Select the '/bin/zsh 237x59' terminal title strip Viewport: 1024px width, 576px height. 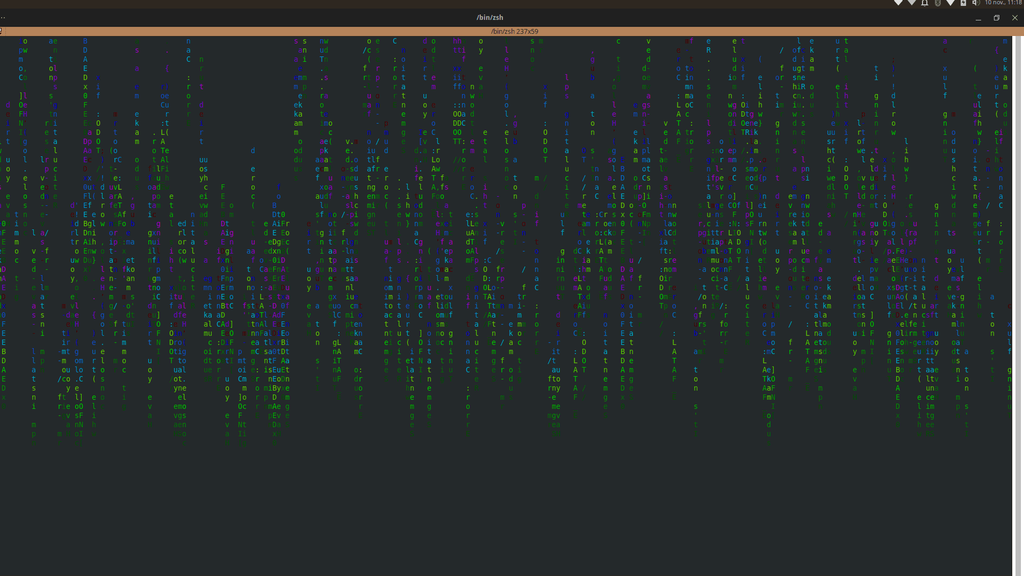514,31
